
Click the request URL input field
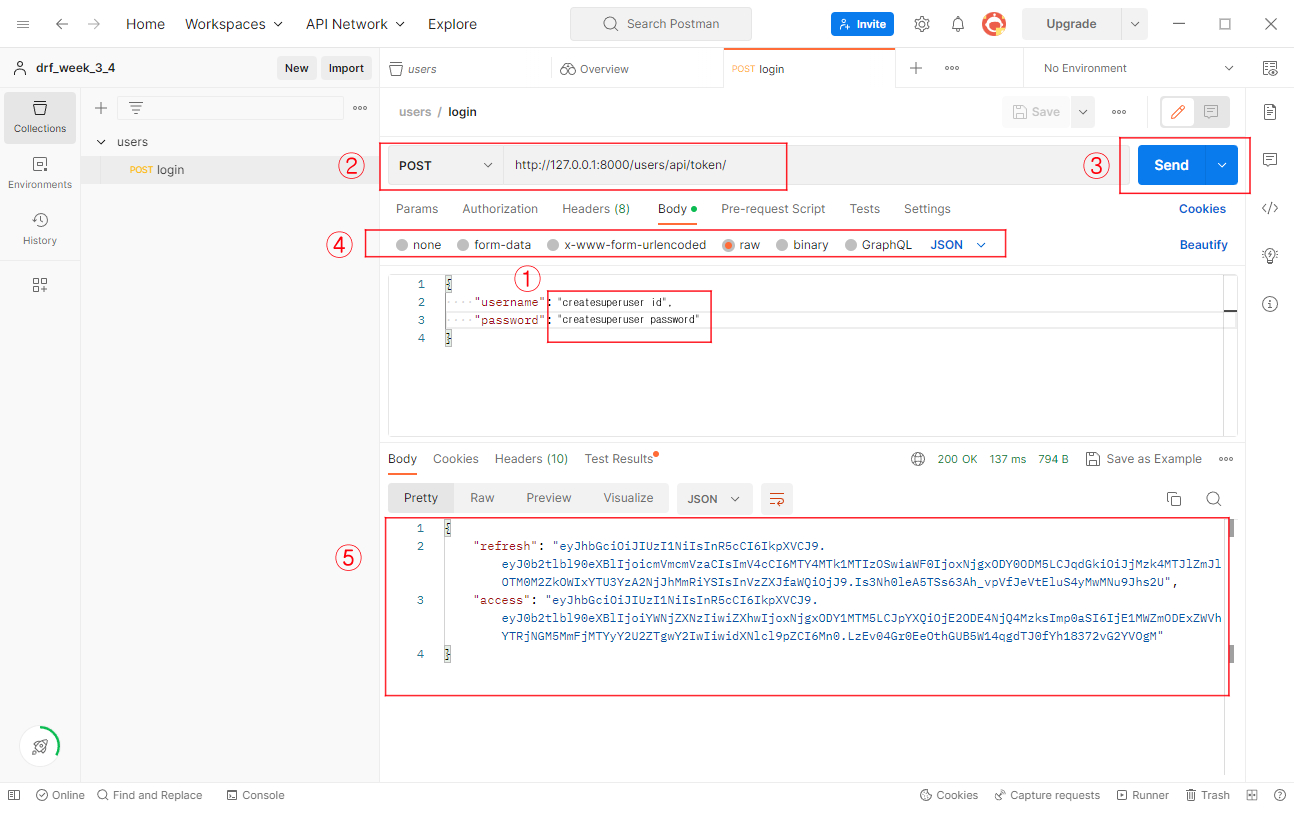[815, 165]
